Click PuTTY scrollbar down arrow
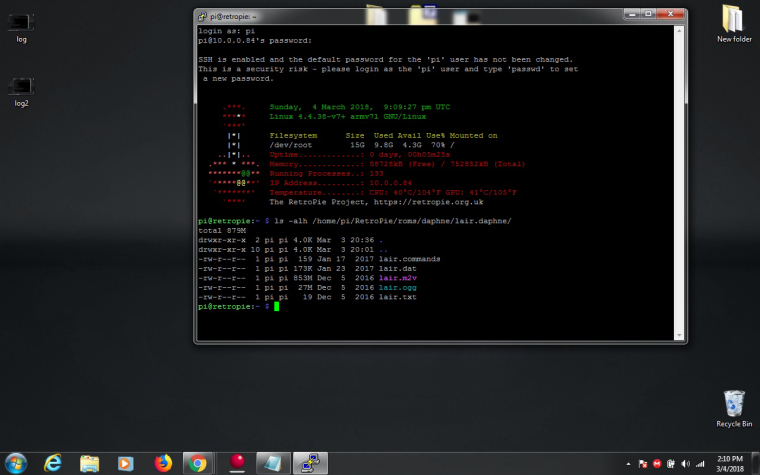Screen dimensions: 760x475 tap(679, 335)
